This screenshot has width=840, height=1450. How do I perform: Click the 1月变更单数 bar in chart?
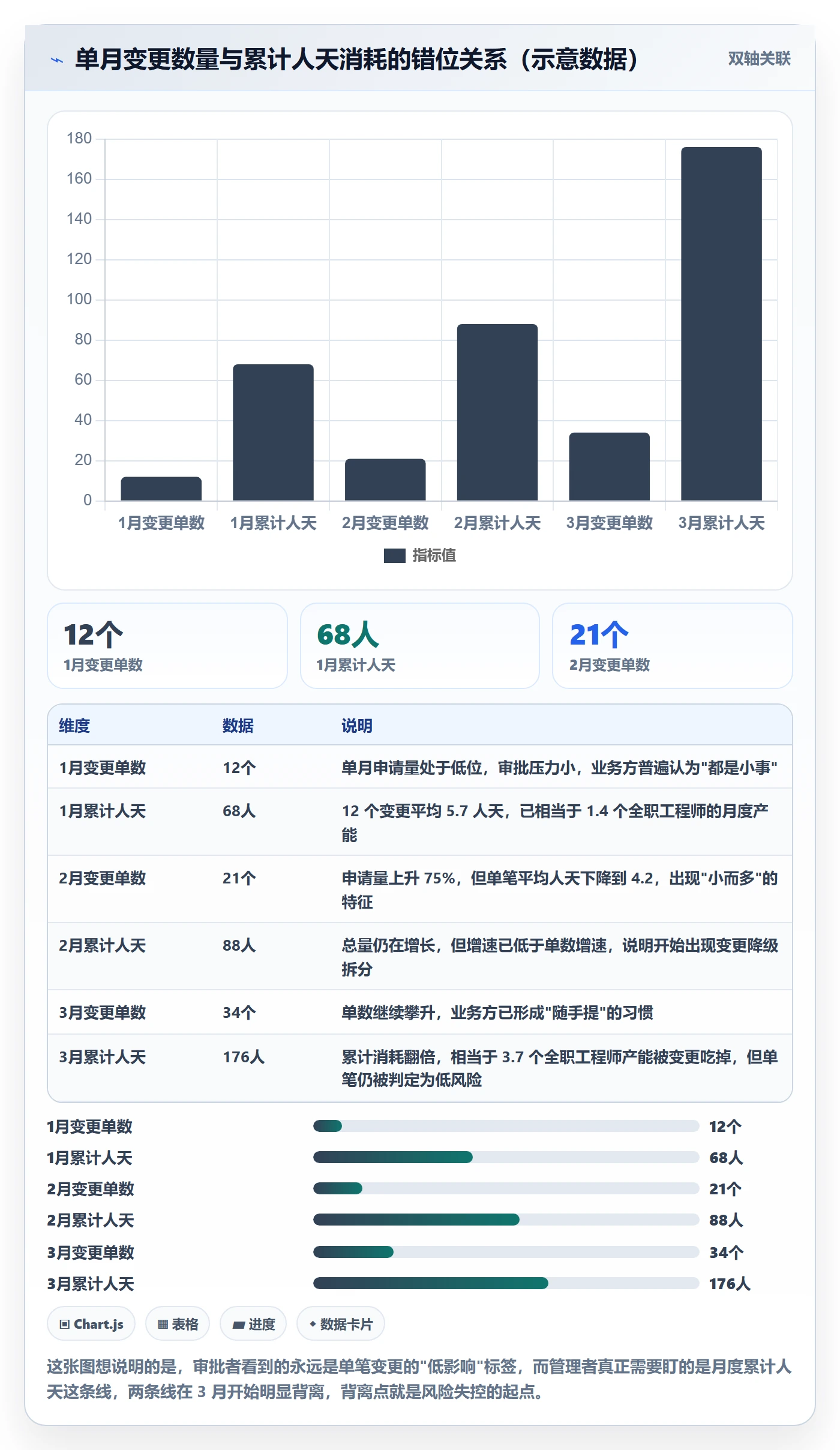(x=161, y=489)
